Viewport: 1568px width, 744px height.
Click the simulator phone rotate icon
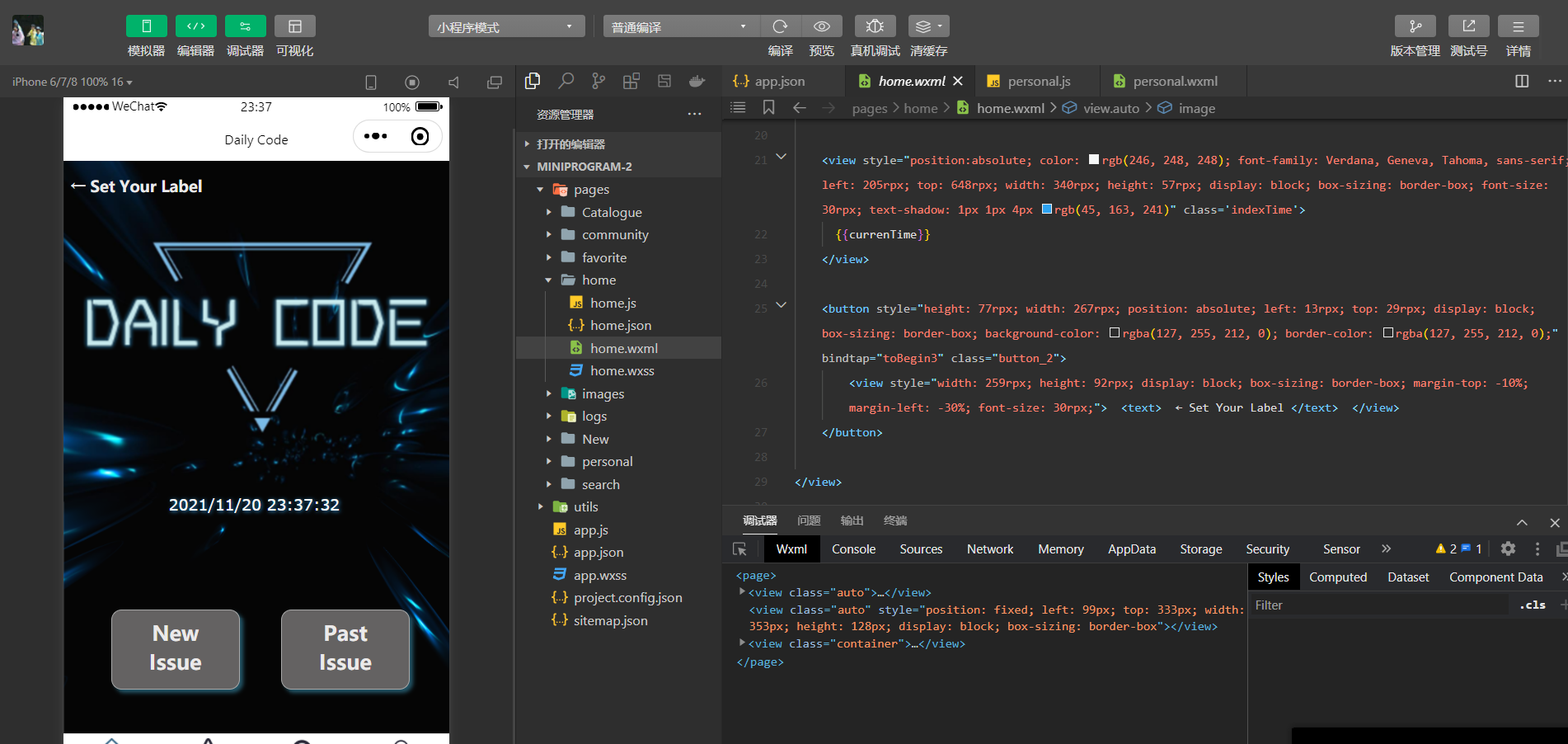[371, 82]
